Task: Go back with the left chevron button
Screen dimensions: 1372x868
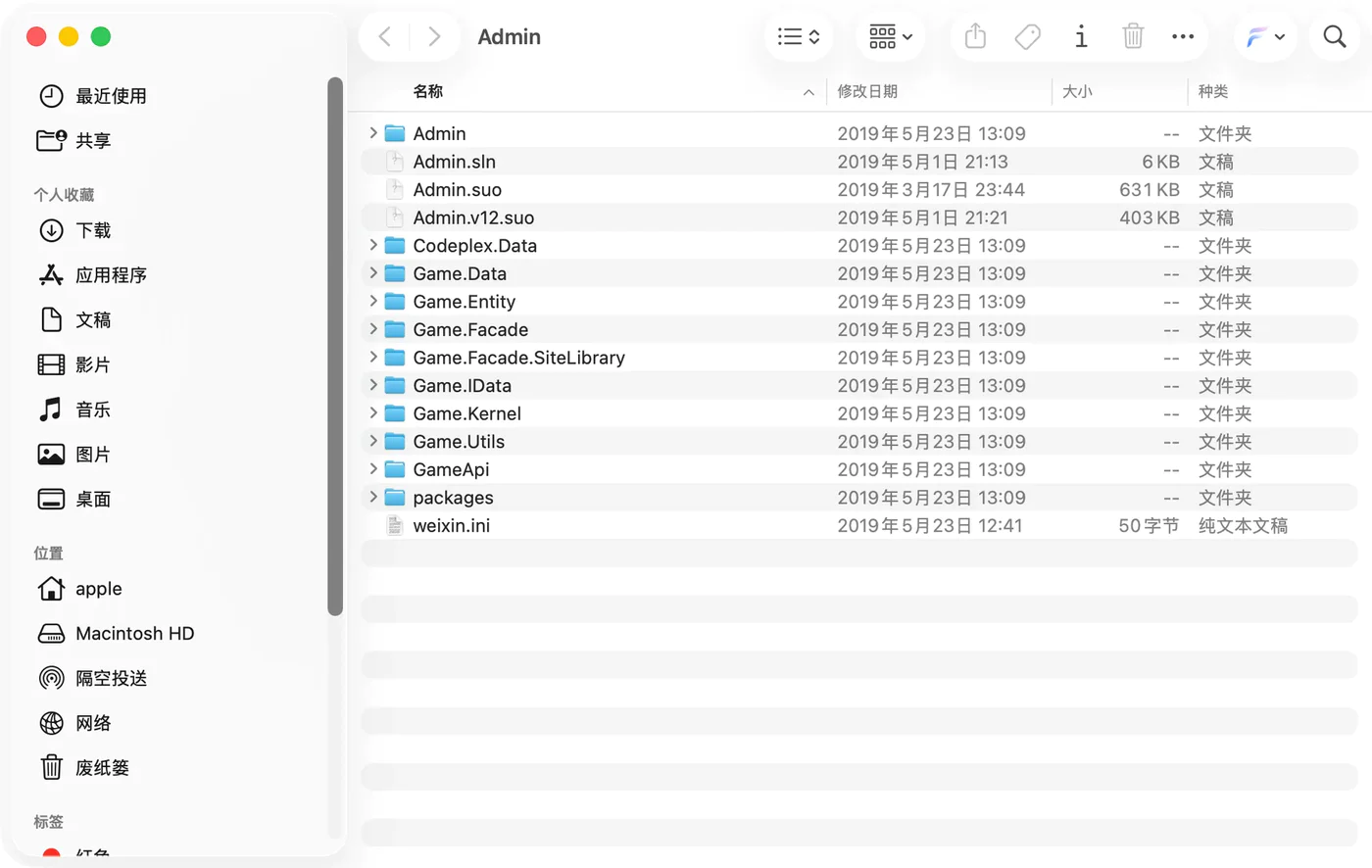Action: coord(385,37)
